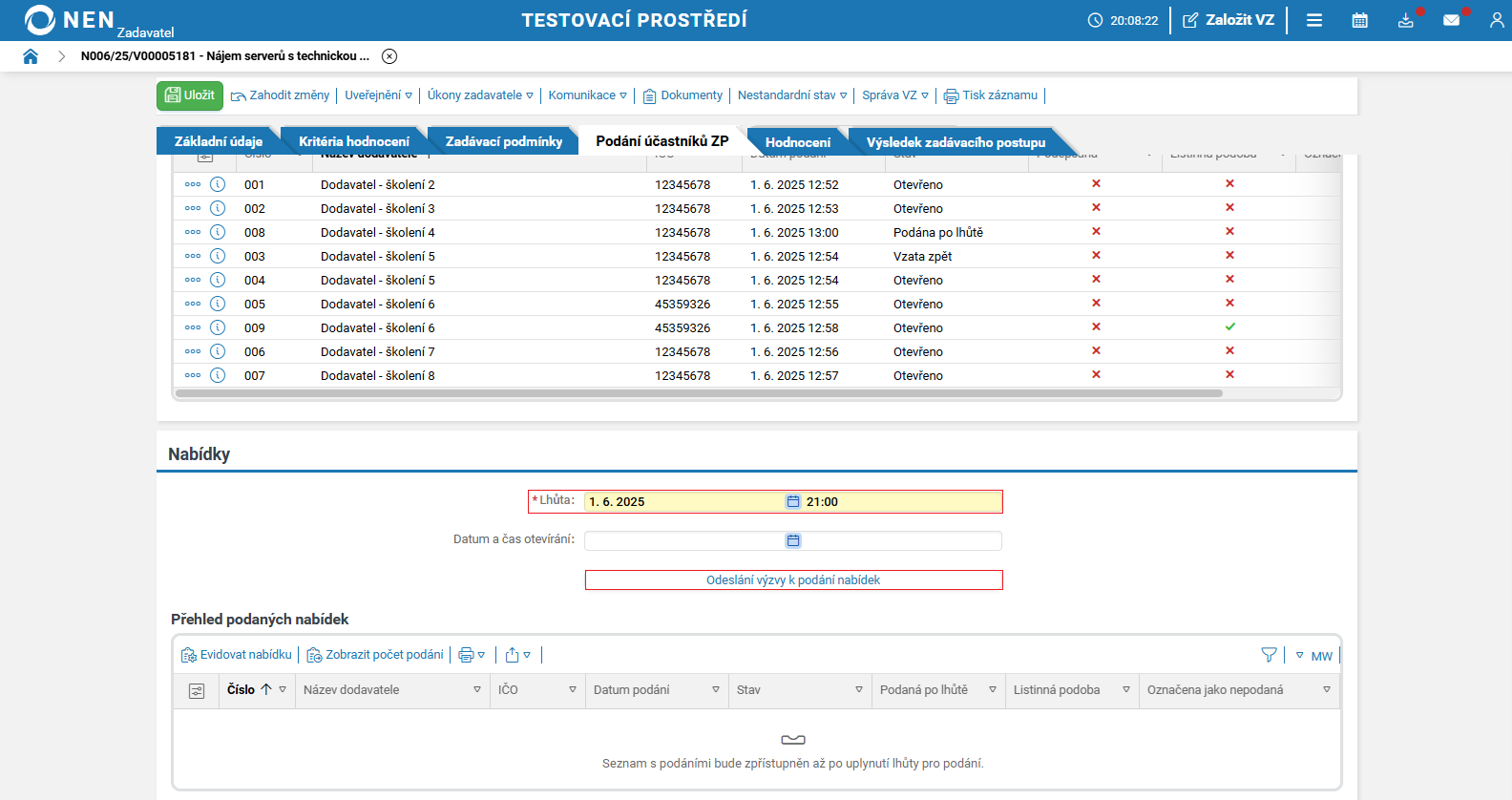Open the date picker in Lhůta field
Image resolution: width=1512 pixels, height=800 pixels.
pyautogui.click(x=792, y=502)
